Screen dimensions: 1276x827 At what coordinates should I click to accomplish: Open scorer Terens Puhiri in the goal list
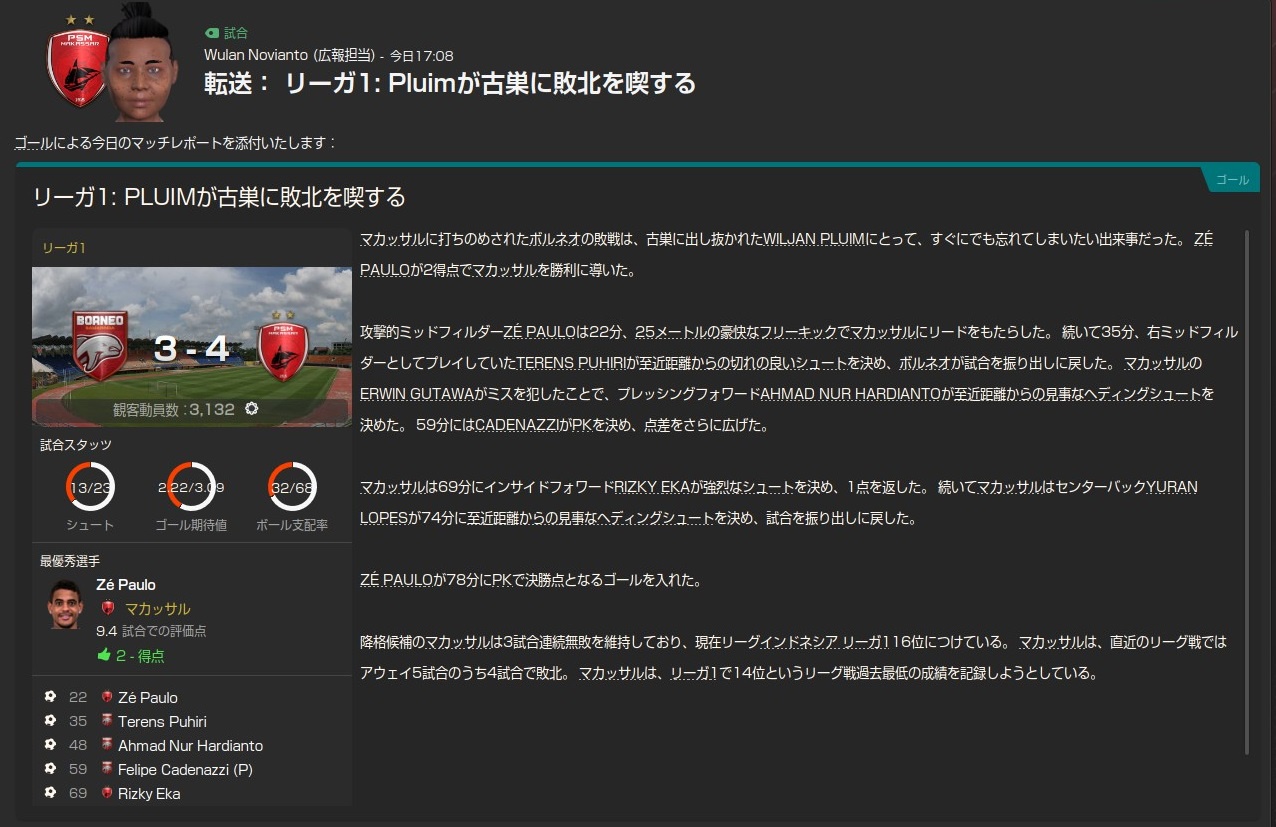[163, 721]
